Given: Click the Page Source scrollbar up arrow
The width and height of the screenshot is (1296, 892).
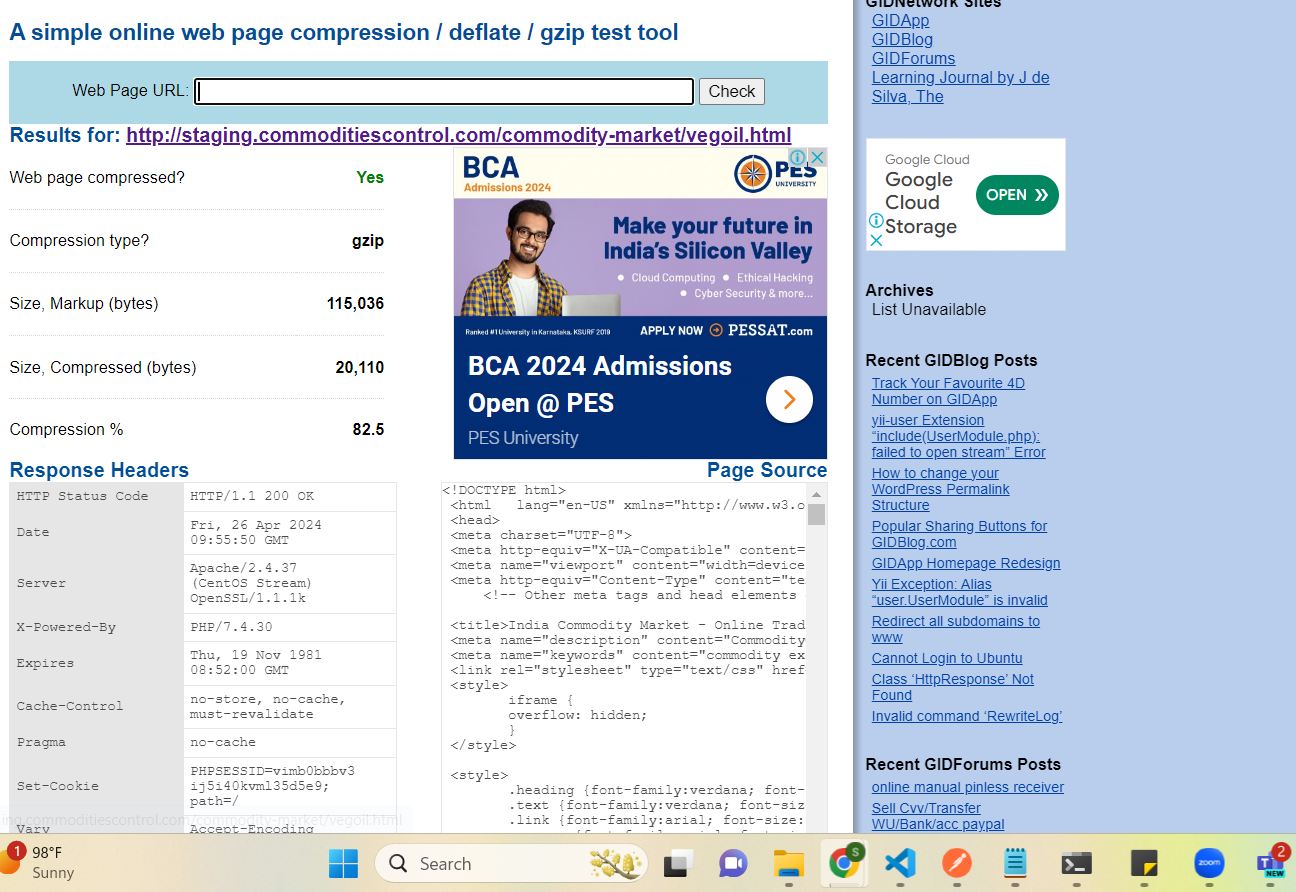Looking at the screenshot, I should point(817,494).
